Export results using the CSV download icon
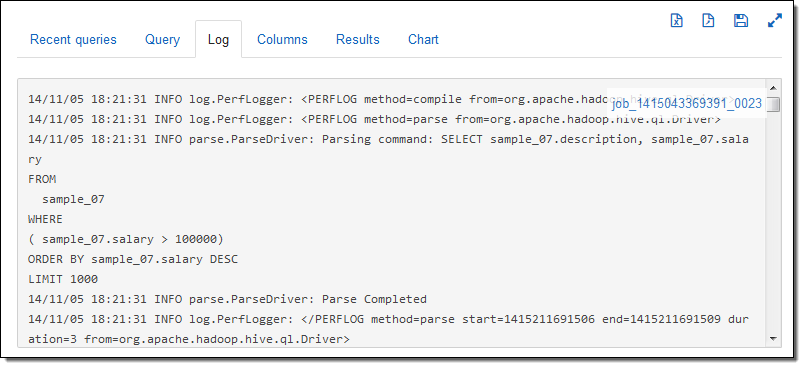 click(x=709, y=21)
